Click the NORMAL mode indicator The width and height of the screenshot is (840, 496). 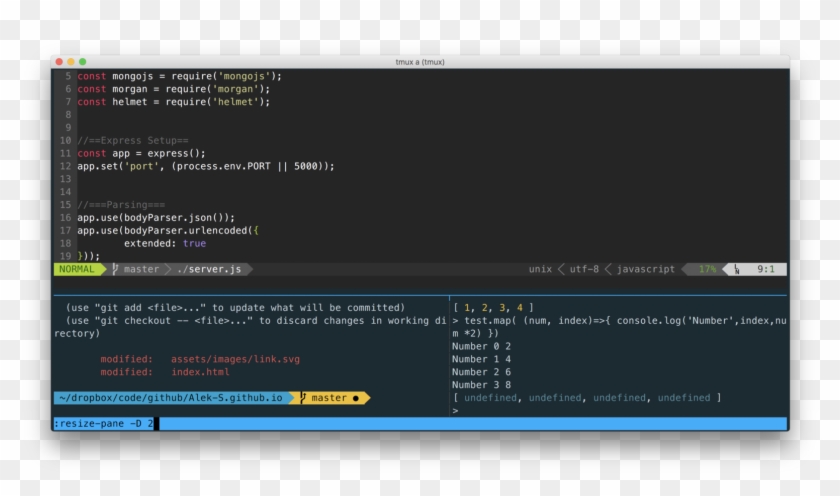[77, 269]
